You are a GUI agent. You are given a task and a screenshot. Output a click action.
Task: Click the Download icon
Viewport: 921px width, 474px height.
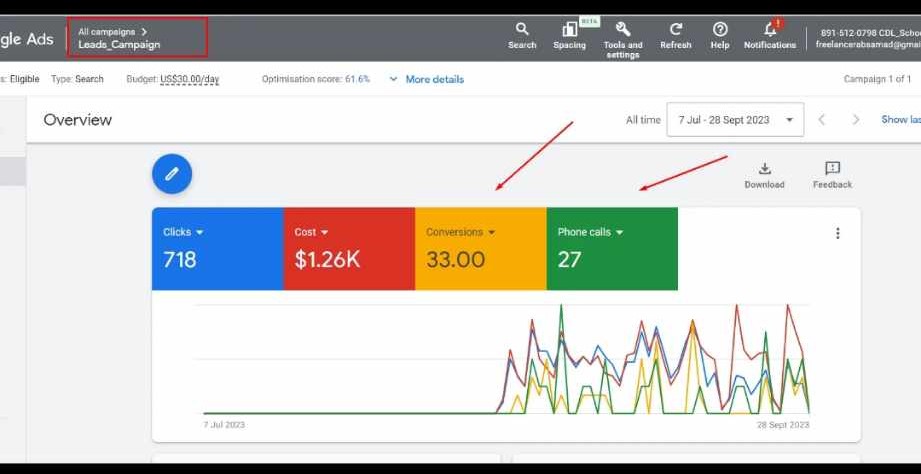764,169
